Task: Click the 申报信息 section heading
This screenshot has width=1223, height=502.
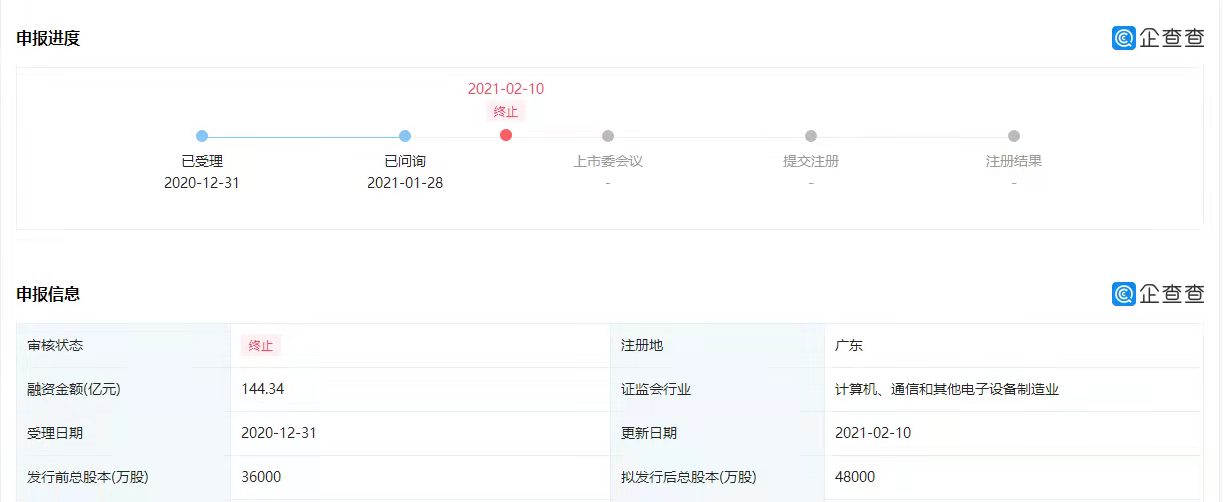Action: [x=48, y=294]
